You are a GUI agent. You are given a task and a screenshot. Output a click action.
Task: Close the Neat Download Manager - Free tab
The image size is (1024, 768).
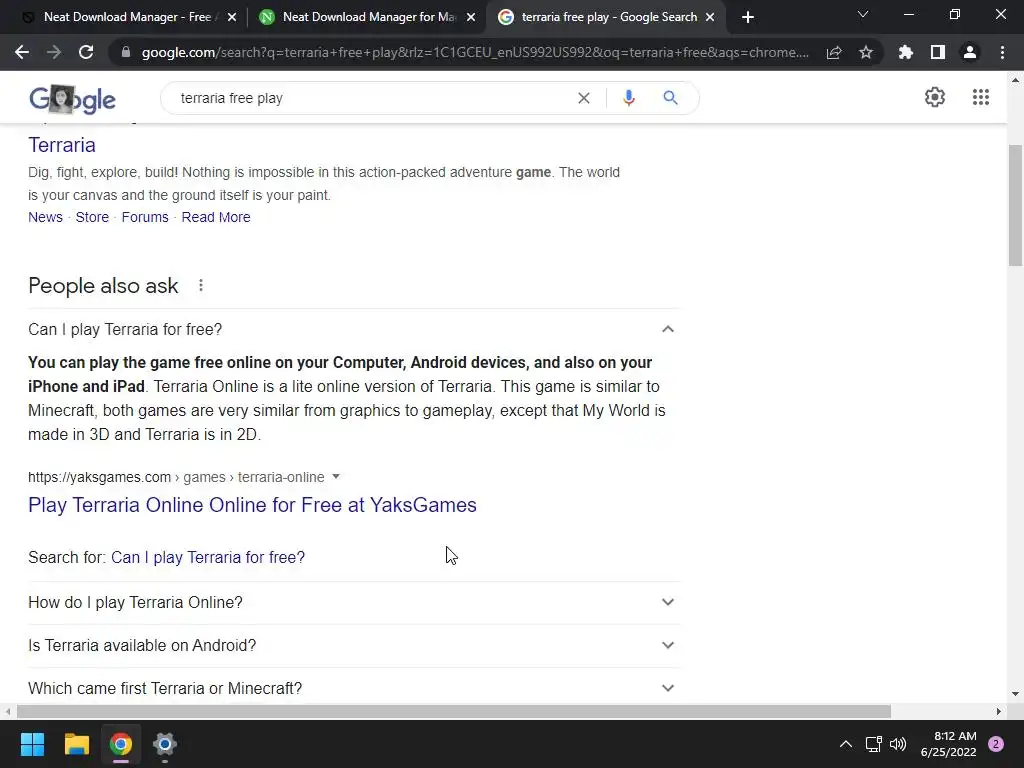[232, 18]
